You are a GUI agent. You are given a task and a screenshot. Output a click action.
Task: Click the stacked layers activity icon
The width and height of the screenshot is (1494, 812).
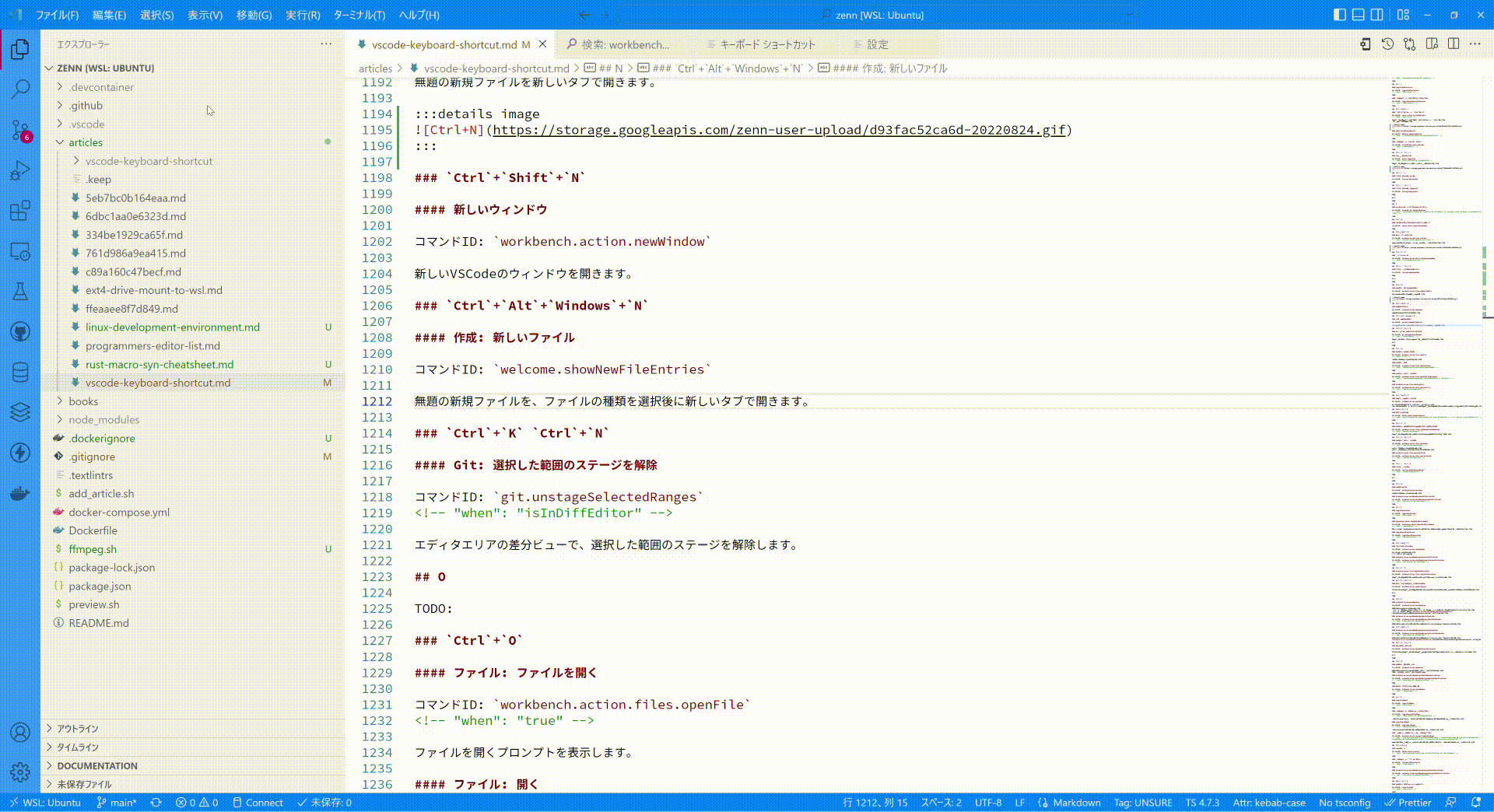click(20, 412)
